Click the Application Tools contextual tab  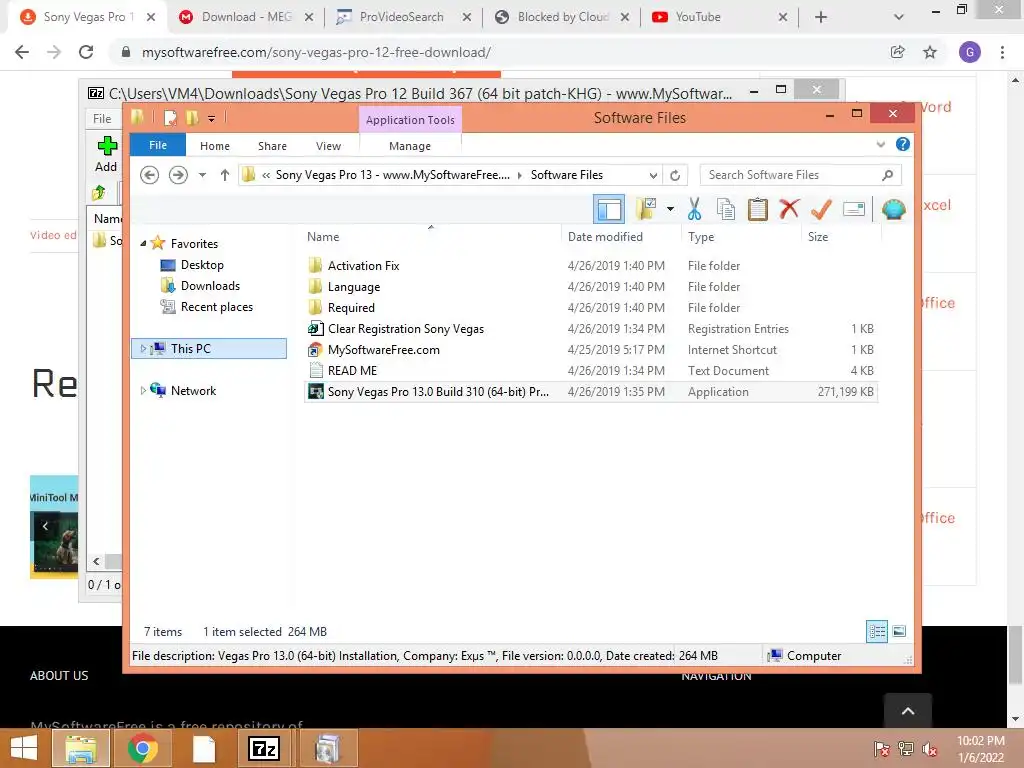(410, 120)
